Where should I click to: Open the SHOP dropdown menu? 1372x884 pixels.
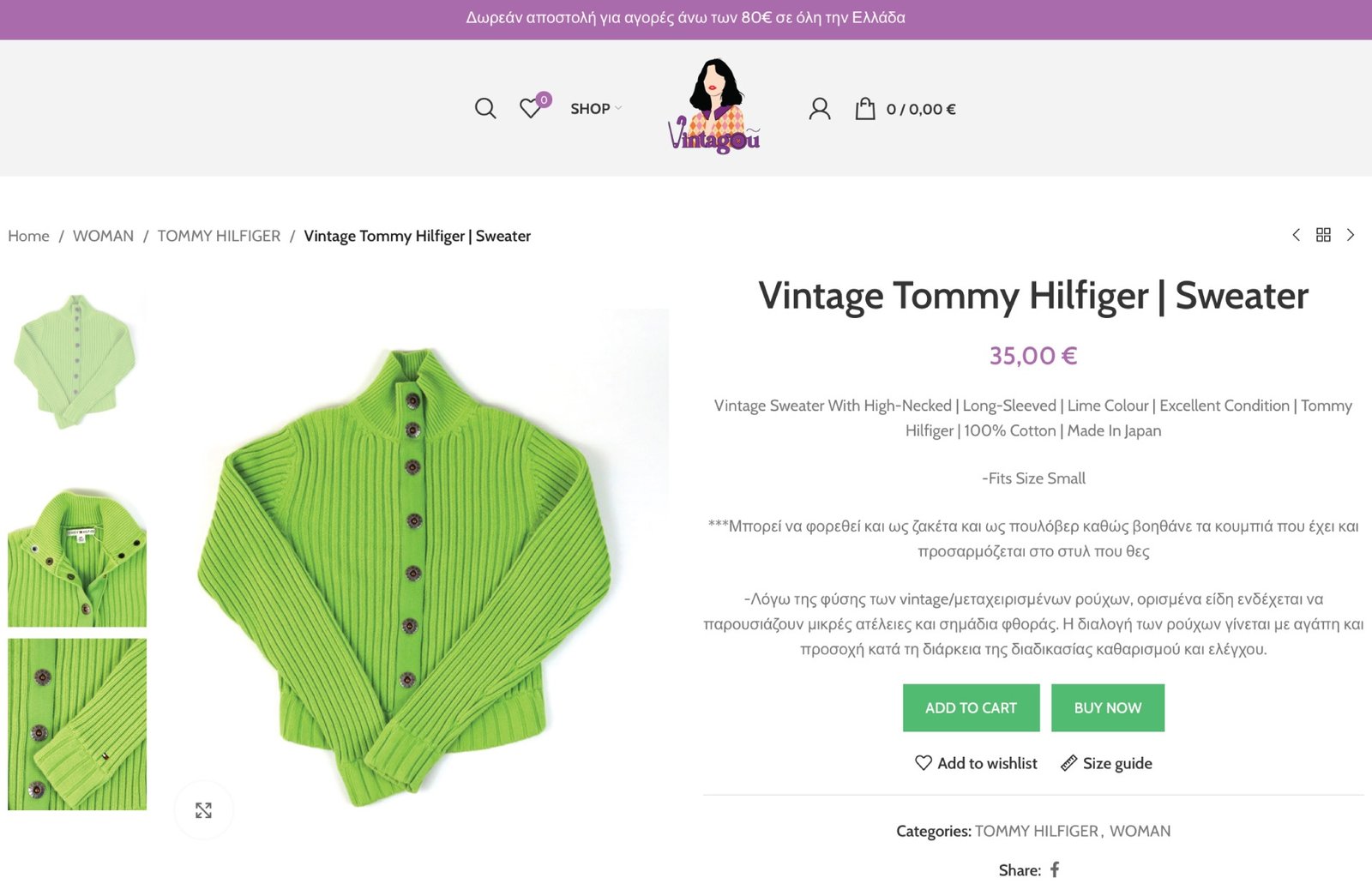[x=593, y=109]
